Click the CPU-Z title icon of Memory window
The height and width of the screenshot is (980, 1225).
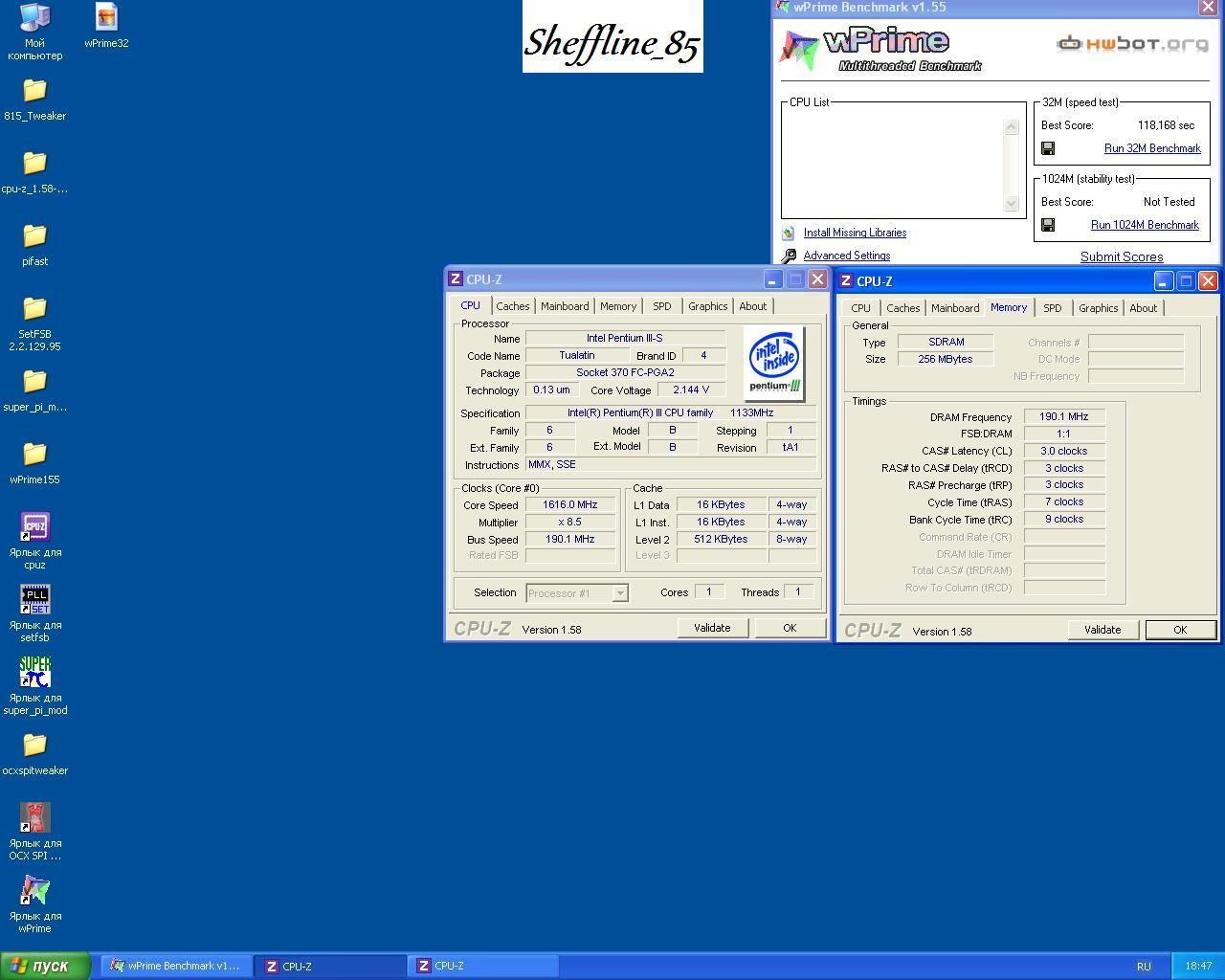[x=846, y=280]
